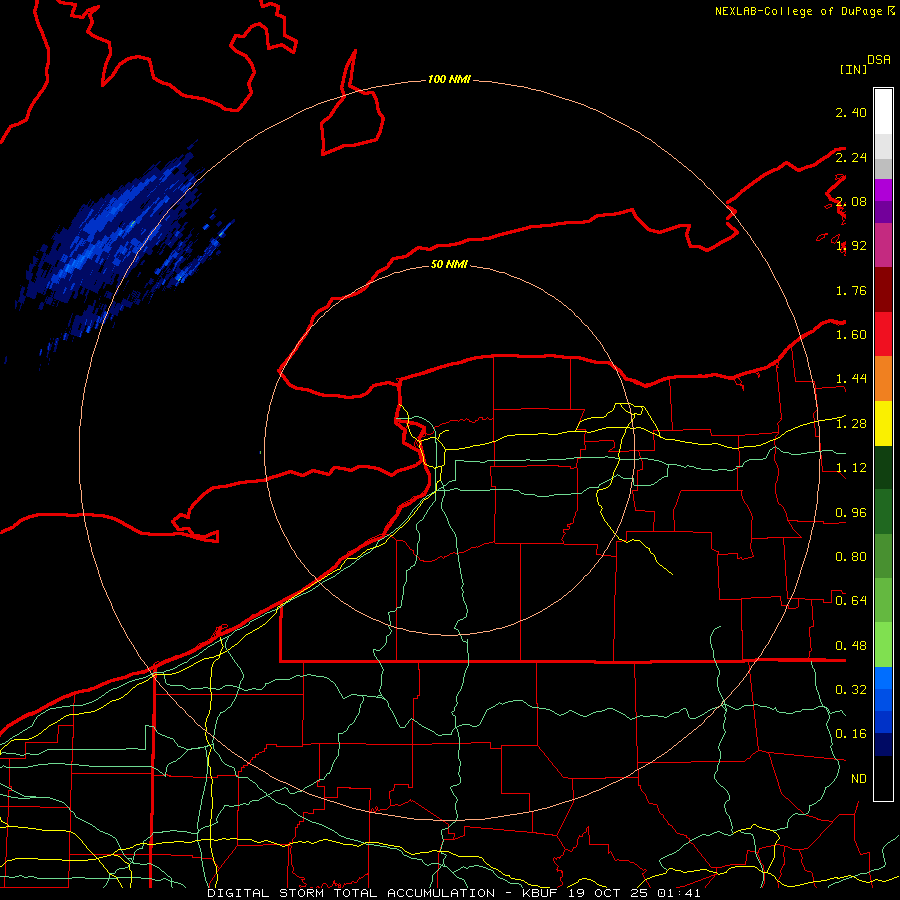
Task: Click the 2.40 scale value
Action: coord(851,112)
